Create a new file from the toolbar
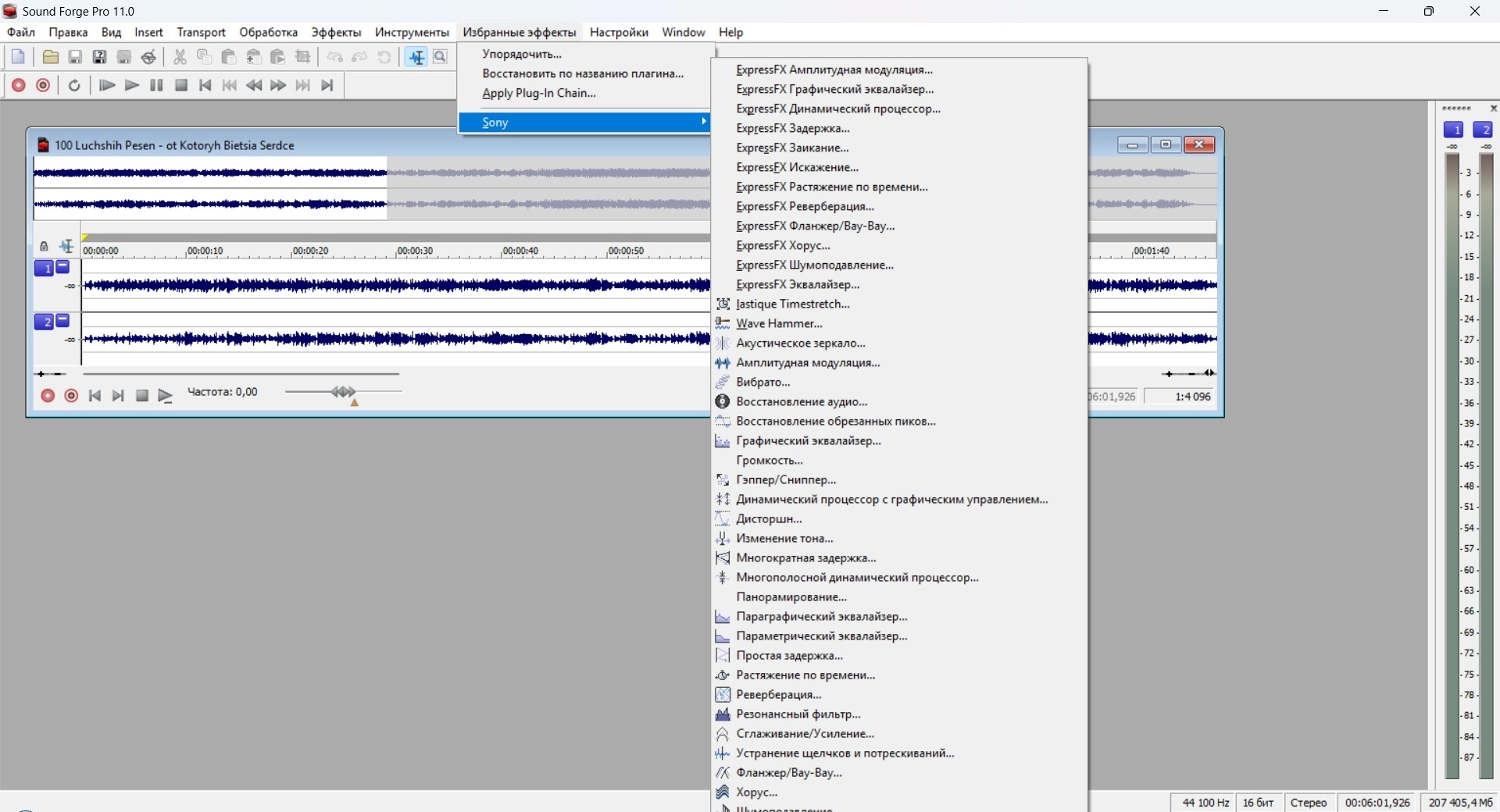Image resolution: width=1500 pixels, height=812 pixels. (19, 57)
